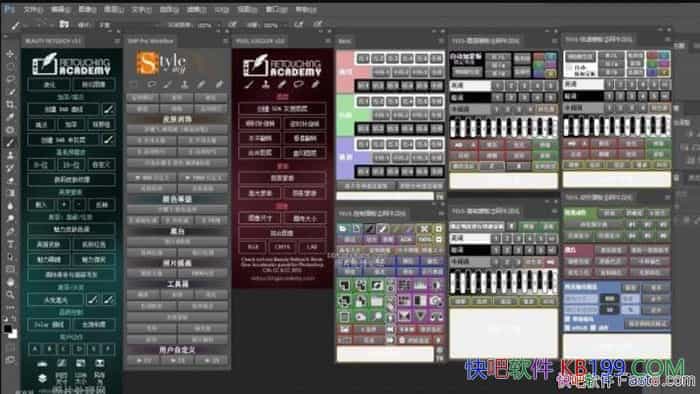
Task: Tick the lower-left checkbox in blue TK section
Action: point(568,328)
